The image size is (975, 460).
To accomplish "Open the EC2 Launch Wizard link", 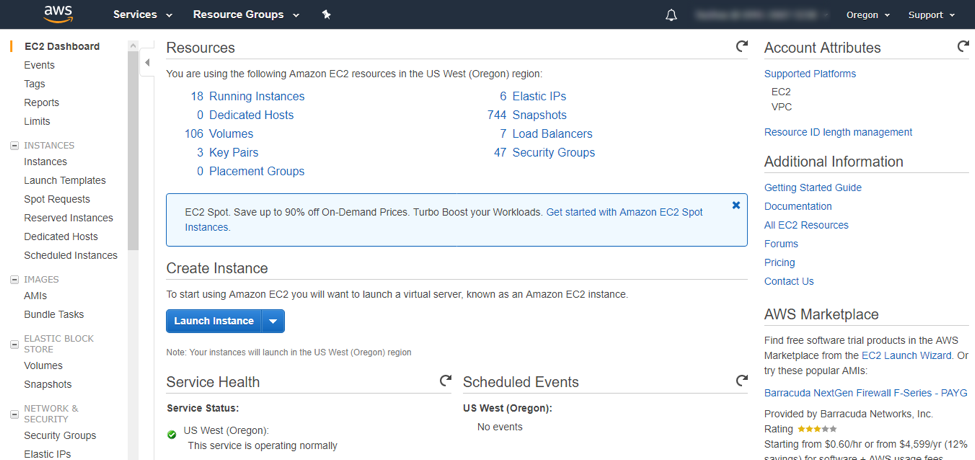I will (906, 356).
